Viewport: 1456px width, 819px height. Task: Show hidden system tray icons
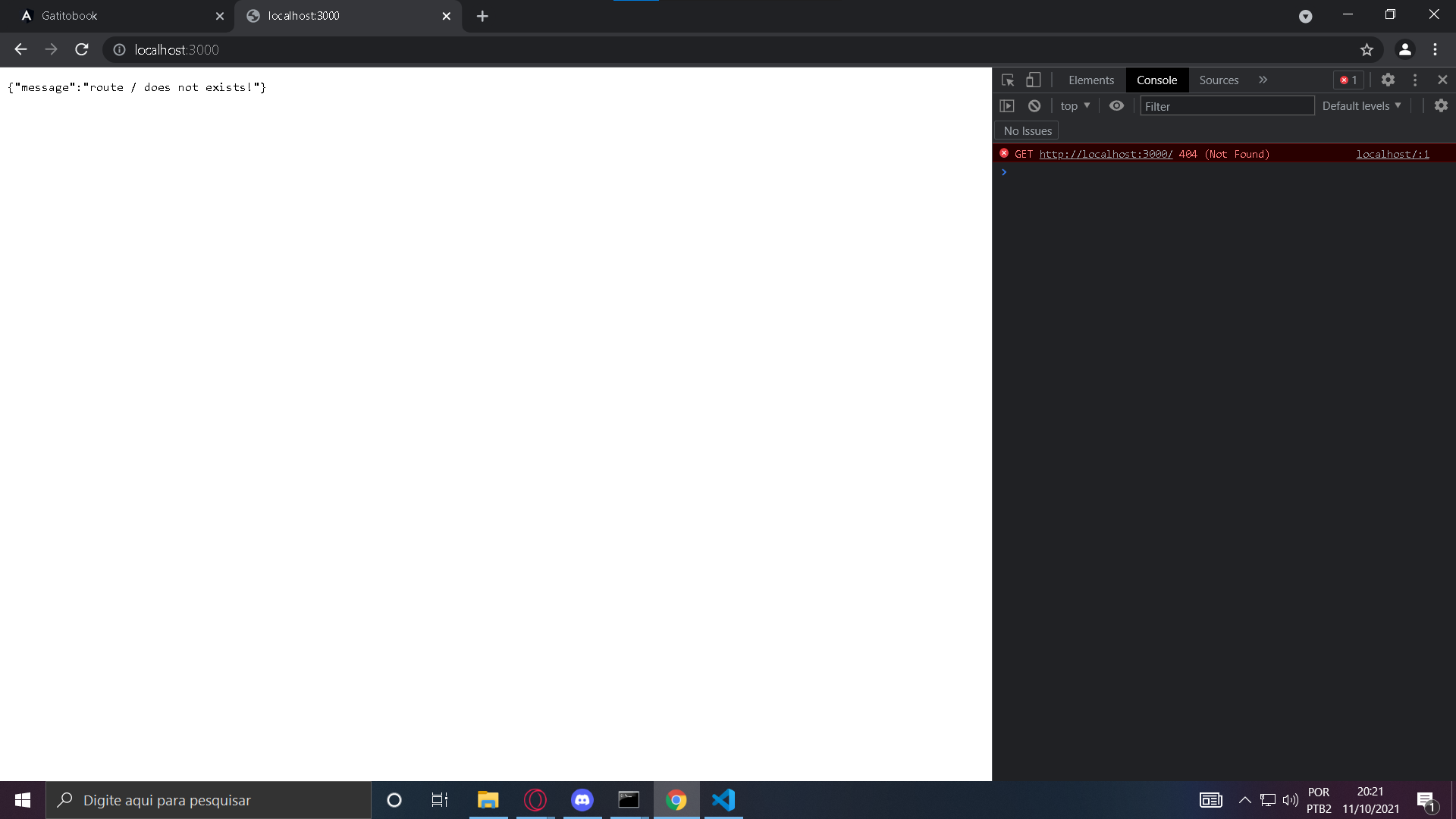[1244, 800]
